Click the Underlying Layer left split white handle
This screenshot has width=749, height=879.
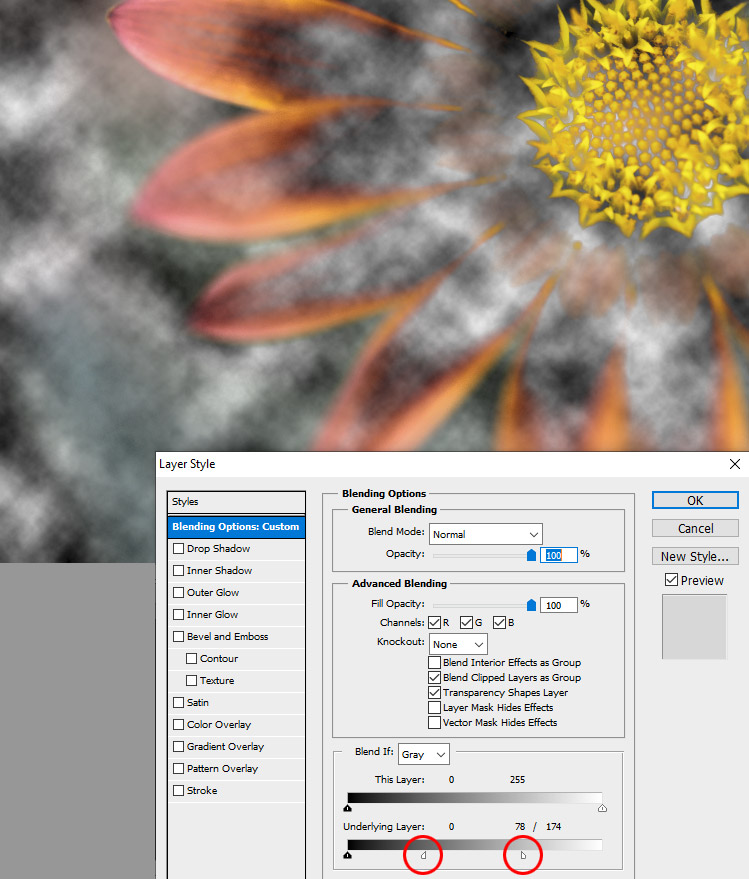pyautogui.click(x=423, y=855)
